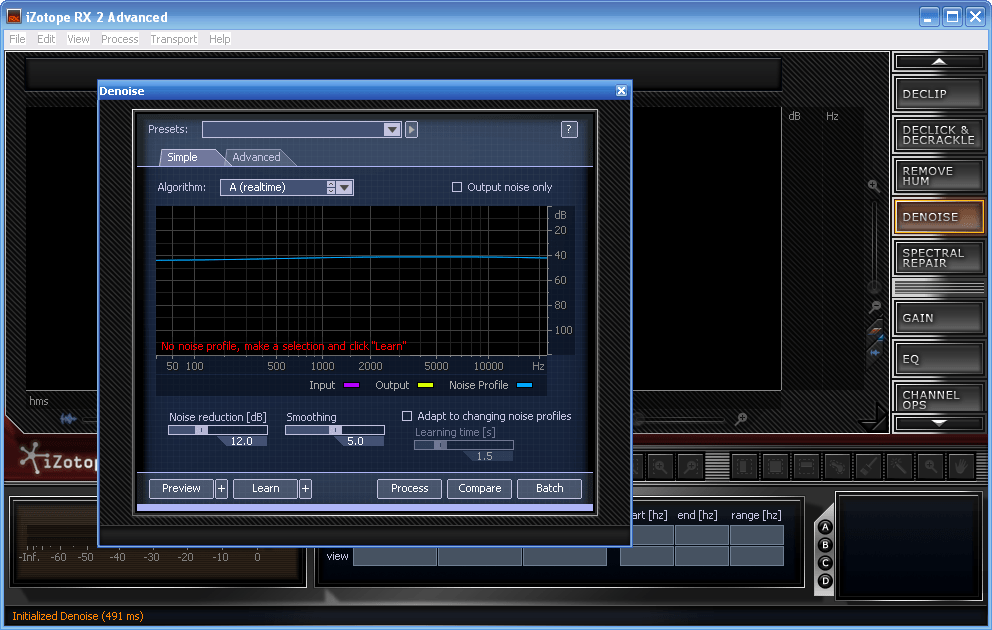
Task: Select history slot B
Action: [x=825, y=545]
